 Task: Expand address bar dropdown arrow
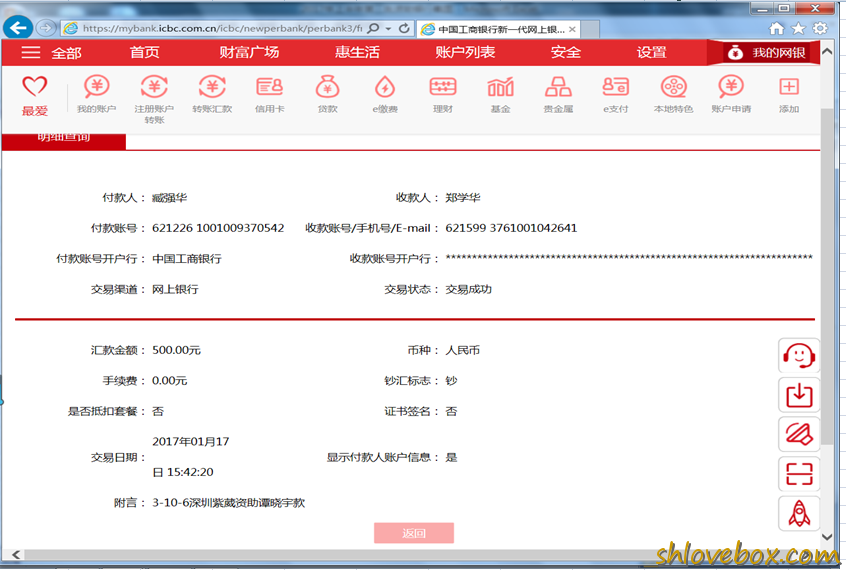point(388,29)
